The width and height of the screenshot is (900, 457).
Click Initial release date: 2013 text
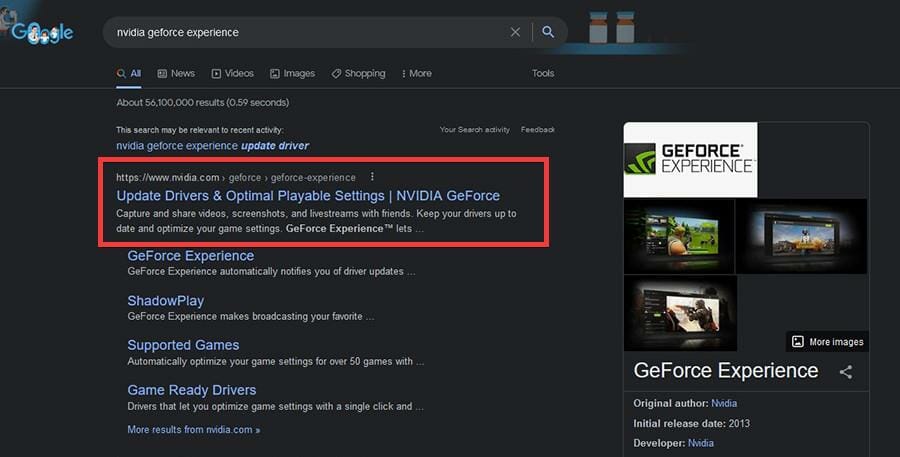(x=691, y=423)
